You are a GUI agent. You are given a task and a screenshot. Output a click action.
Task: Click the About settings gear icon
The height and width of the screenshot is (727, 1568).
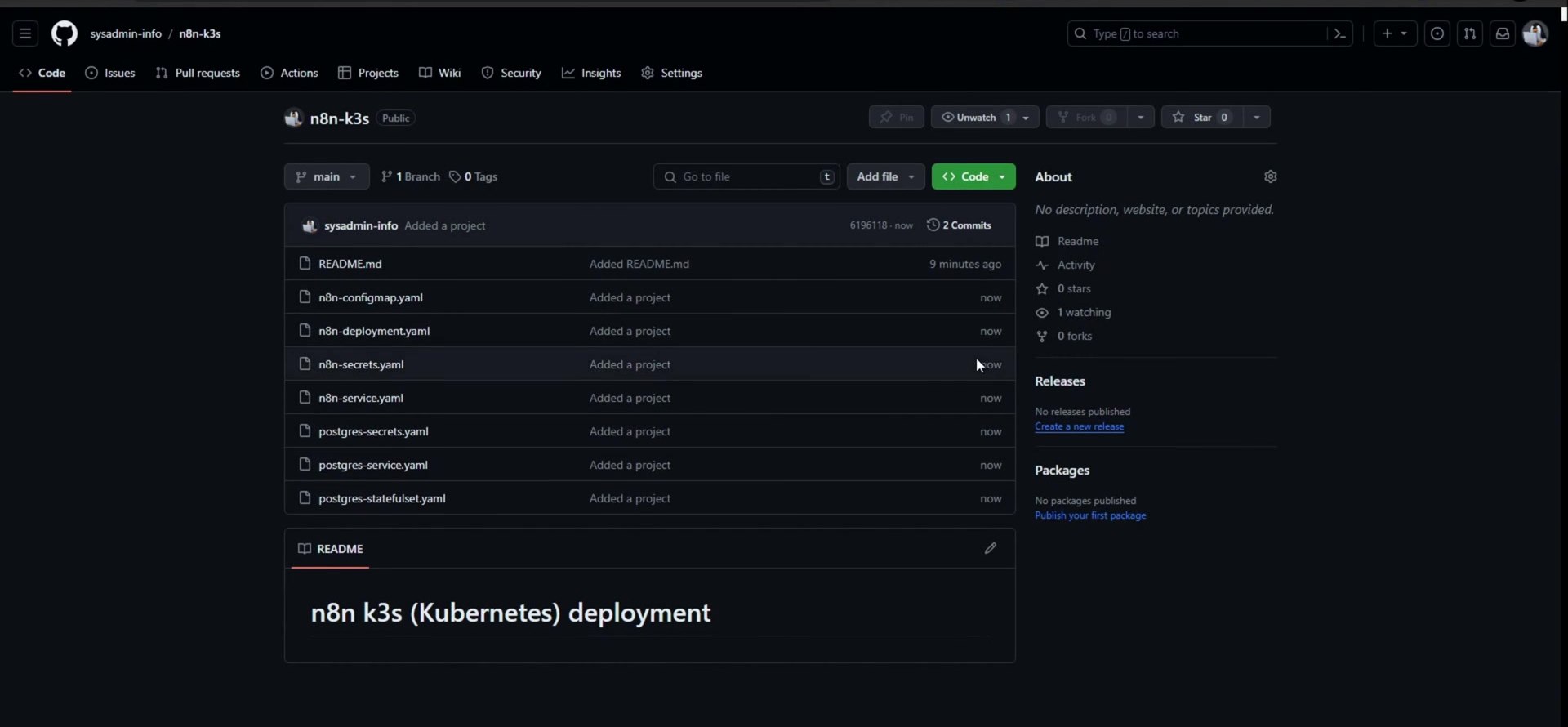point(1270,176)
